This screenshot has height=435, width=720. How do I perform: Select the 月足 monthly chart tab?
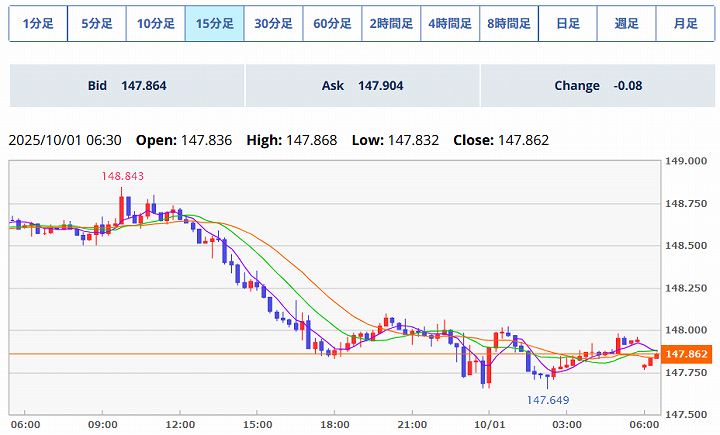pos(685,24)
